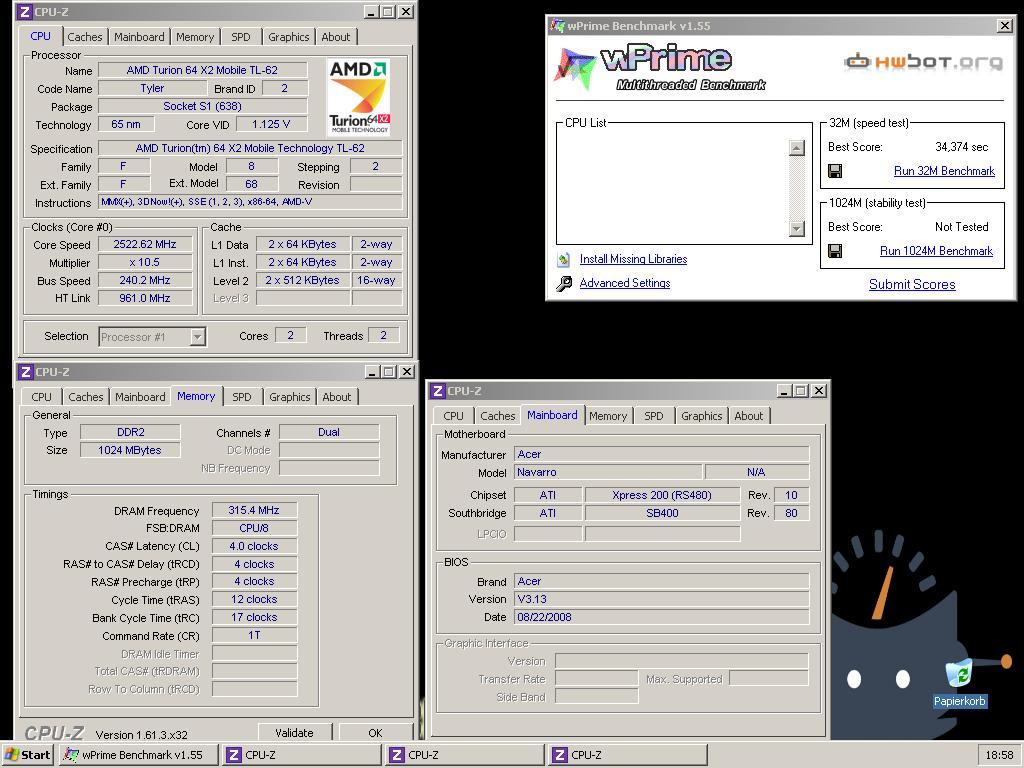Click the DRAM Frequency value 315.4 MHz

click(x=254, y=510)
